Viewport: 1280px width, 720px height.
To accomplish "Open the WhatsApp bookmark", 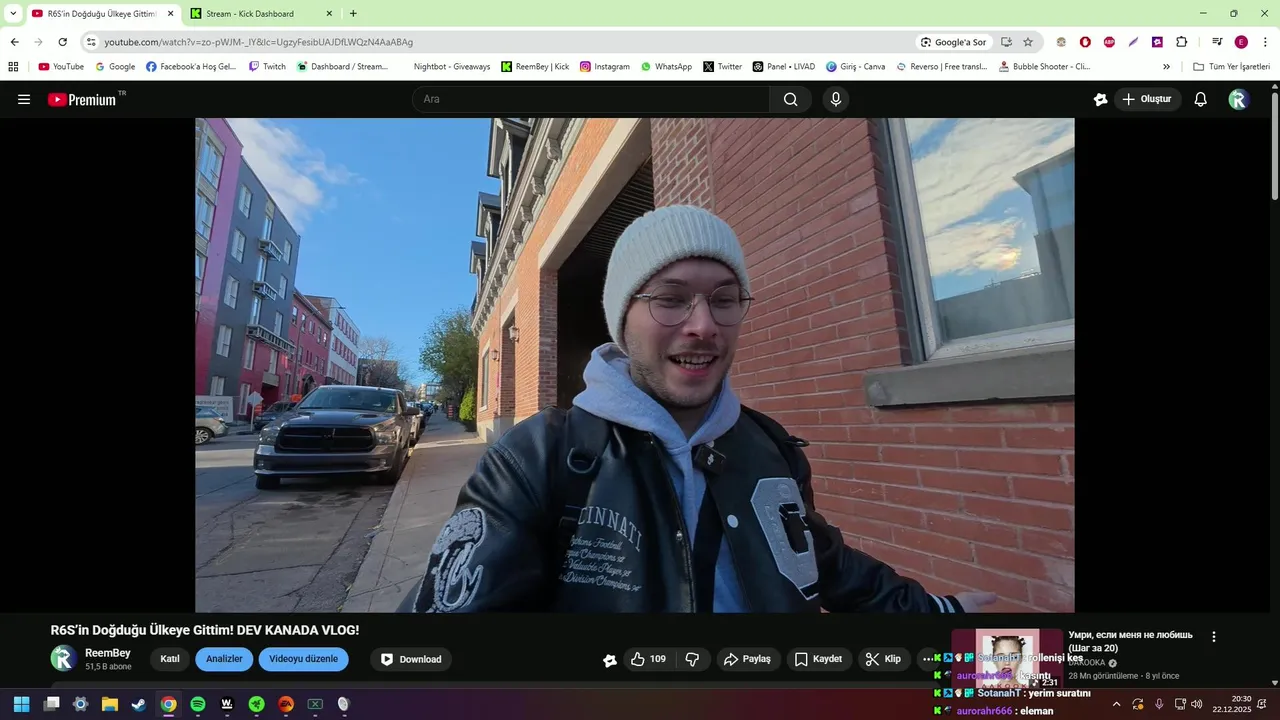I will click(x=666, y=67).
